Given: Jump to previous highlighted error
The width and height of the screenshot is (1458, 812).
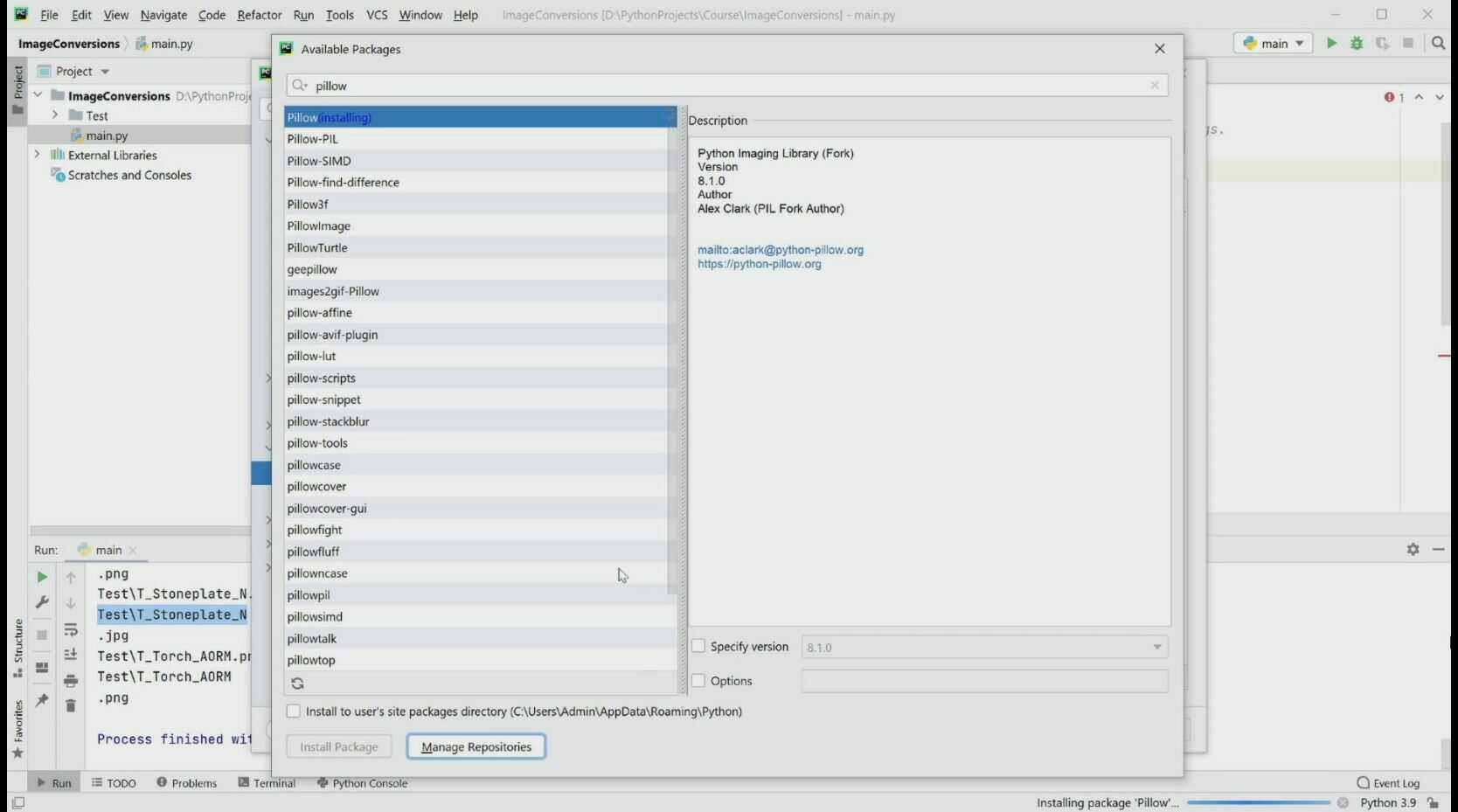Looking at the screenshot, I should point(1419,97).
